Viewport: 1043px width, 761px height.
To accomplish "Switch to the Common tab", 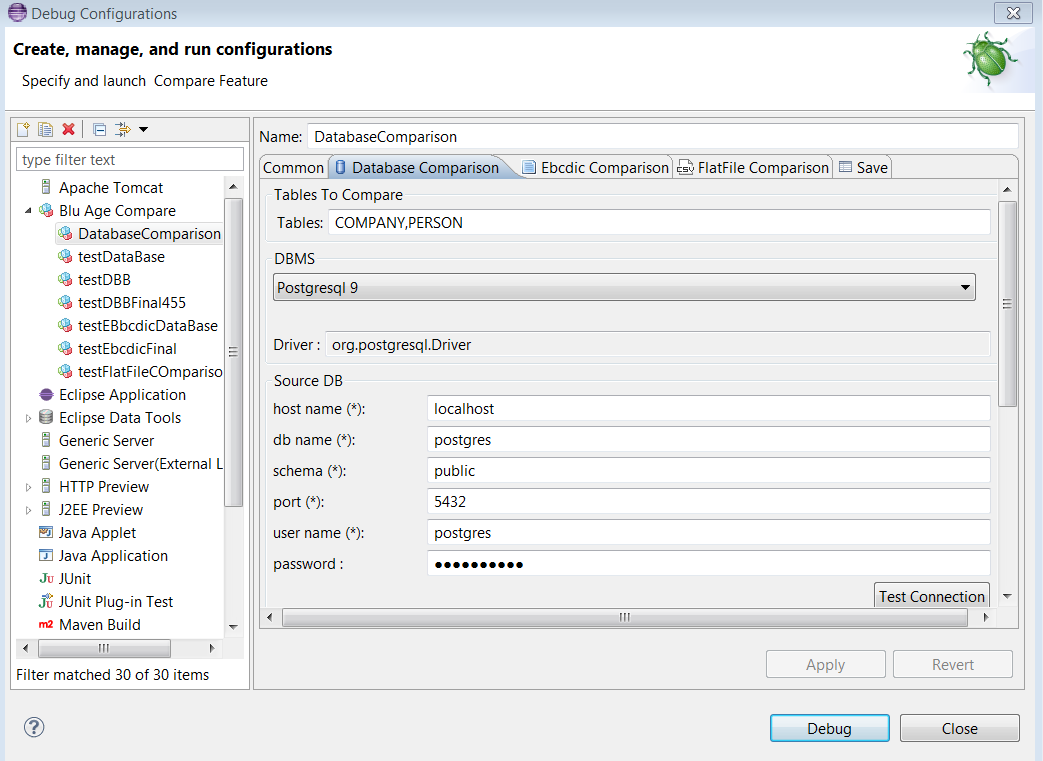I will coord(293,168).
